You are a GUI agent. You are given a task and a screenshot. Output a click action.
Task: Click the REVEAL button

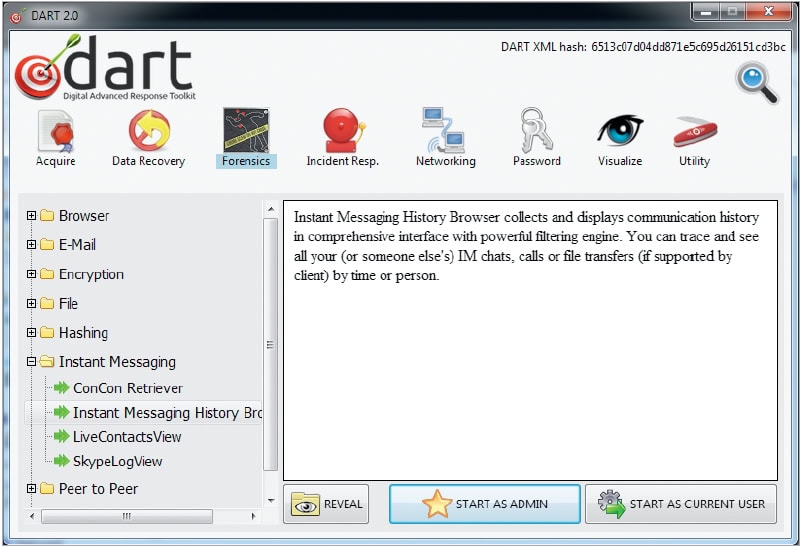click(326, 504)
